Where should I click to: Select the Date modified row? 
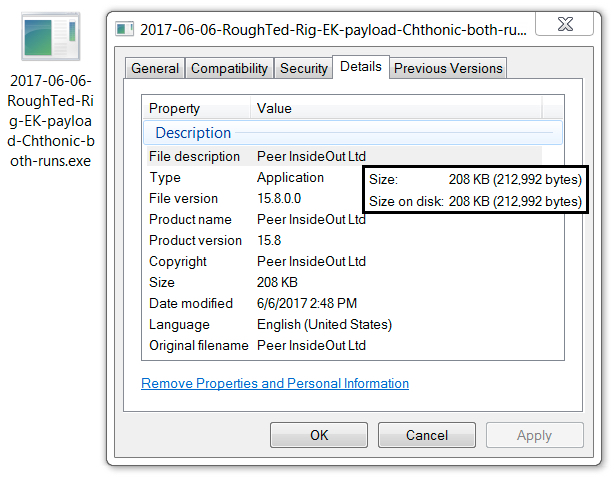click(x=345, y=303)
